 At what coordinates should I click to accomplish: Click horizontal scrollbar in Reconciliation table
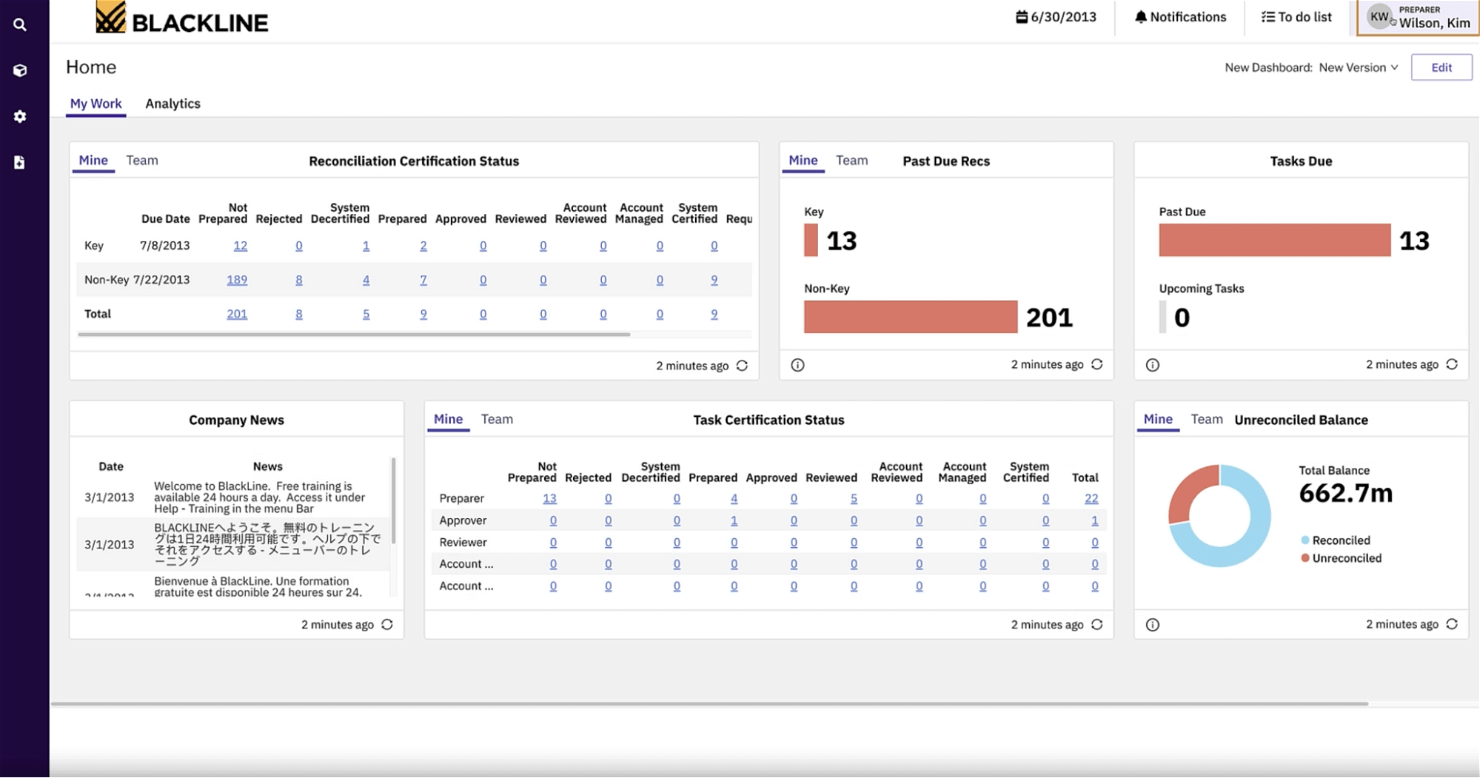[x=354, y=334]
